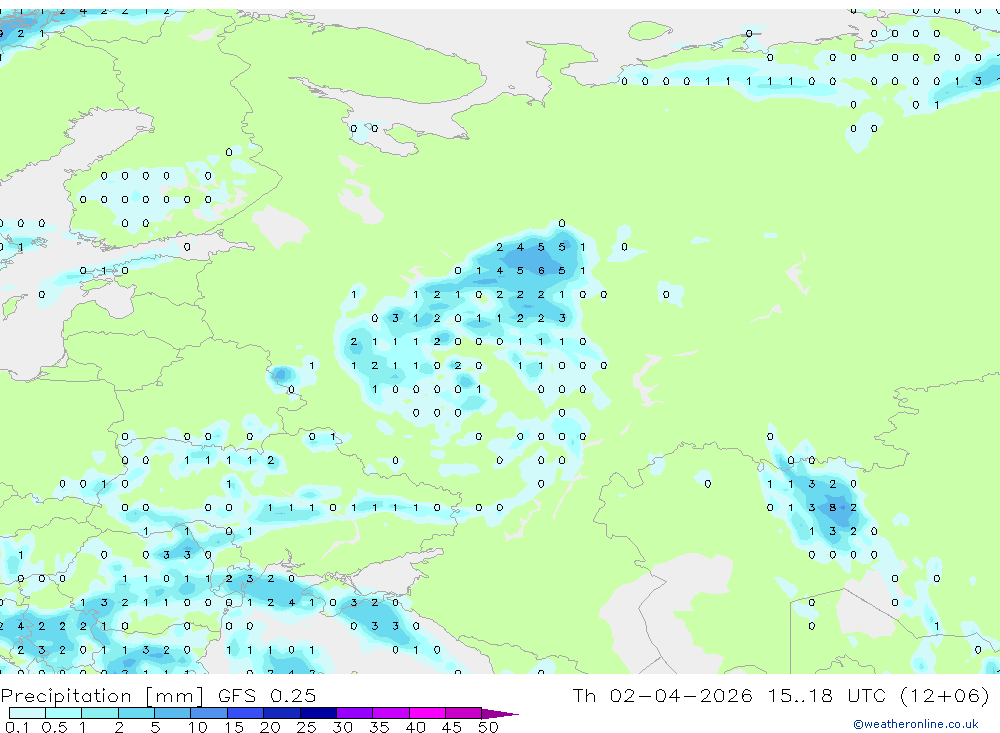The image size is (1000, 733).
Task: Click the legend label '45'
Action: point(452,727)
